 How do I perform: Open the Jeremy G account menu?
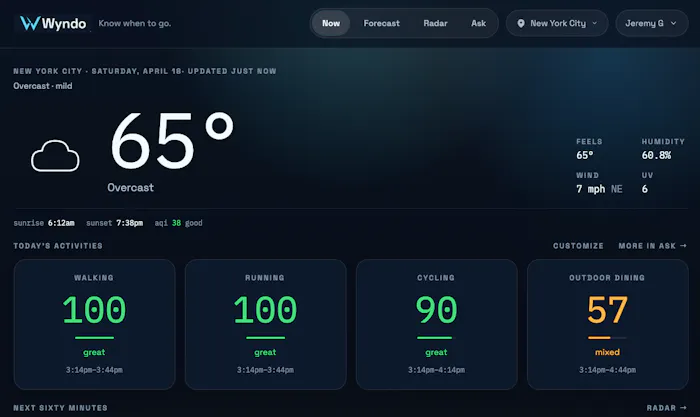pyautogui.click(x=651, y=23)
